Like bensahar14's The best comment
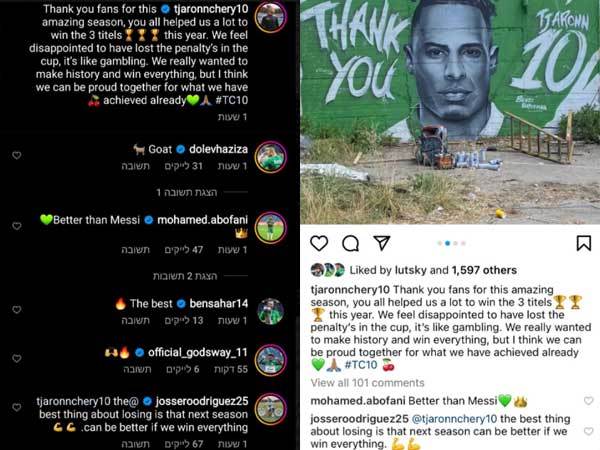The width and height of the screenshot is (600, 450). click(x=16, y=310)
